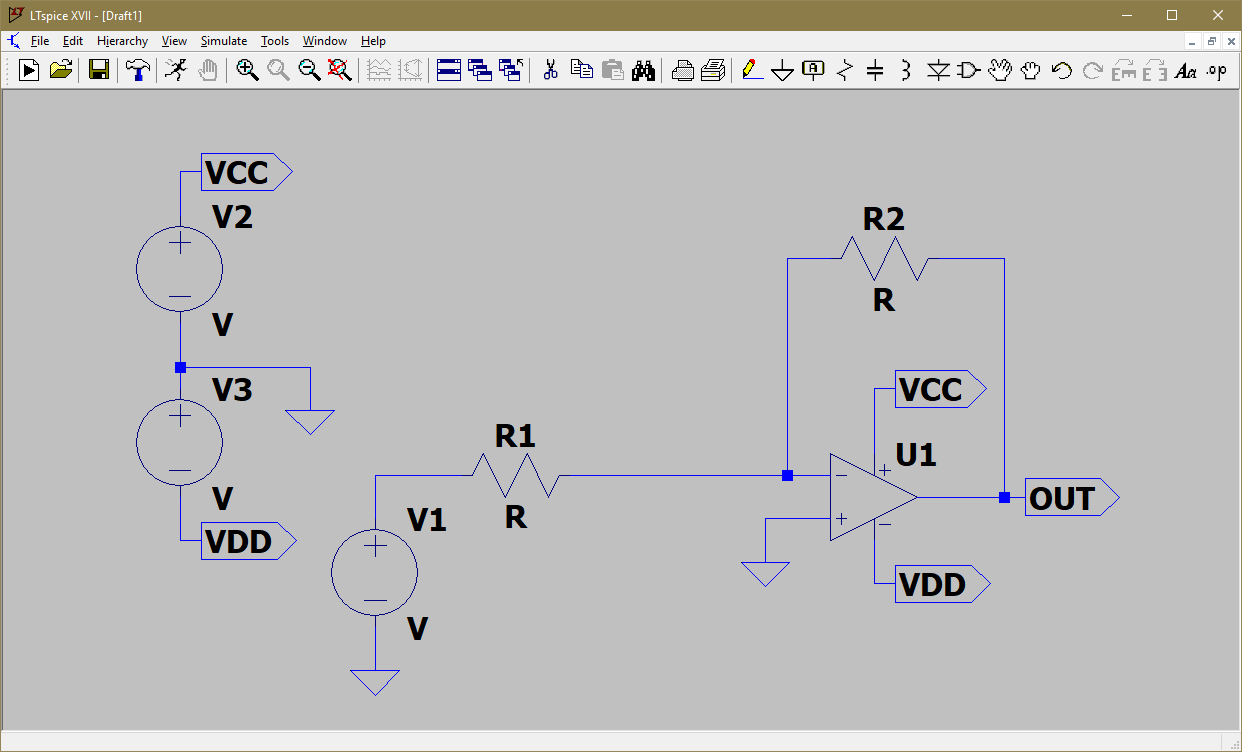Click the SPICE directive .op icon
Screen dimensions: 1242x752
click(1216, 70)
